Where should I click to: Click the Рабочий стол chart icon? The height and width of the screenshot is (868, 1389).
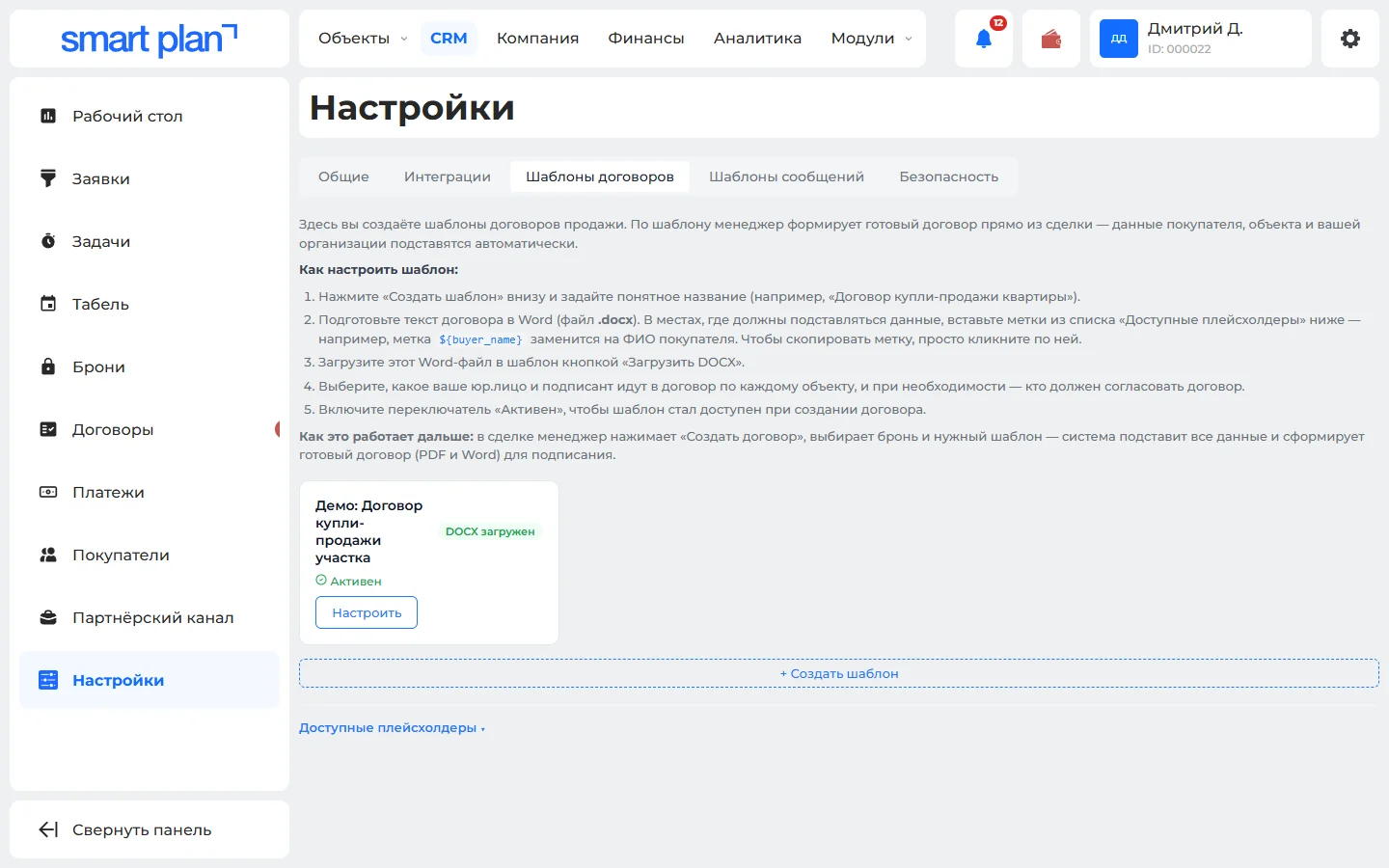tap(48, 116)
